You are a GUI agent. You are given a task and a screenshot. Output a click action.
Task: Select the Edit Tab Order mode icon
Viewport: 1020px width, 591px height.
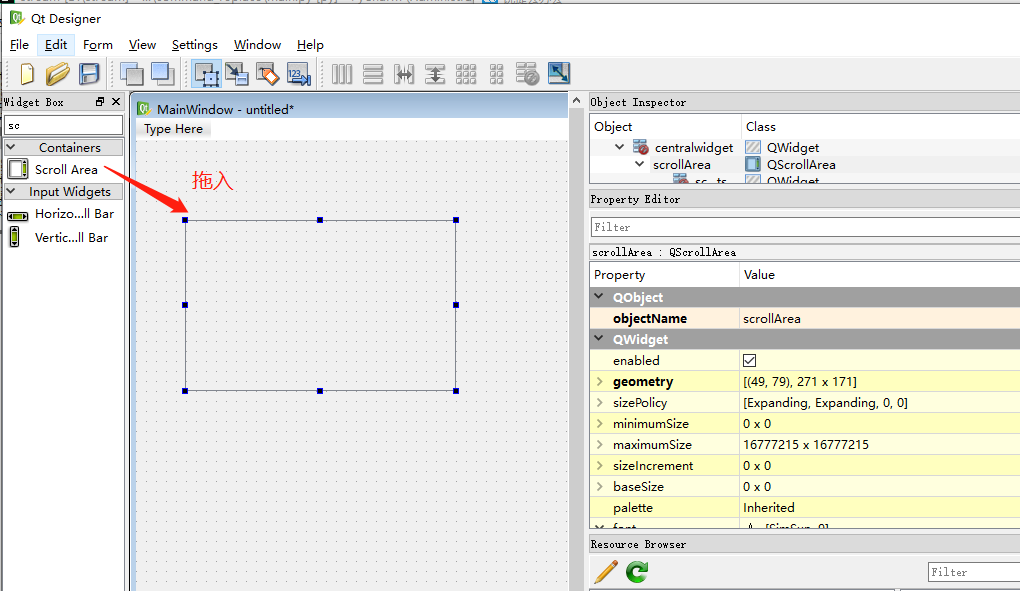point(299,74)
